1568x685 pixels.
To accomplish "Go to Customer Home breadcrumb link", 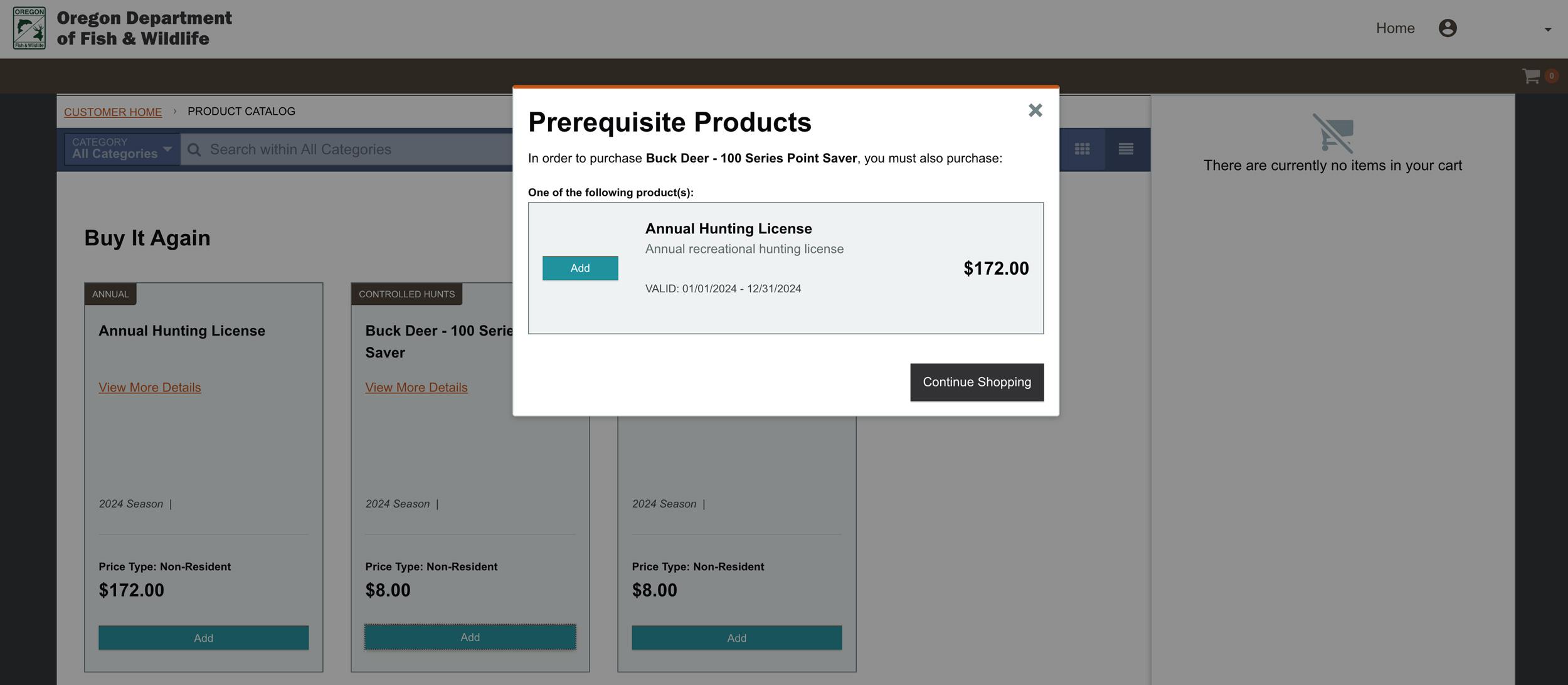I will point(113,112).
